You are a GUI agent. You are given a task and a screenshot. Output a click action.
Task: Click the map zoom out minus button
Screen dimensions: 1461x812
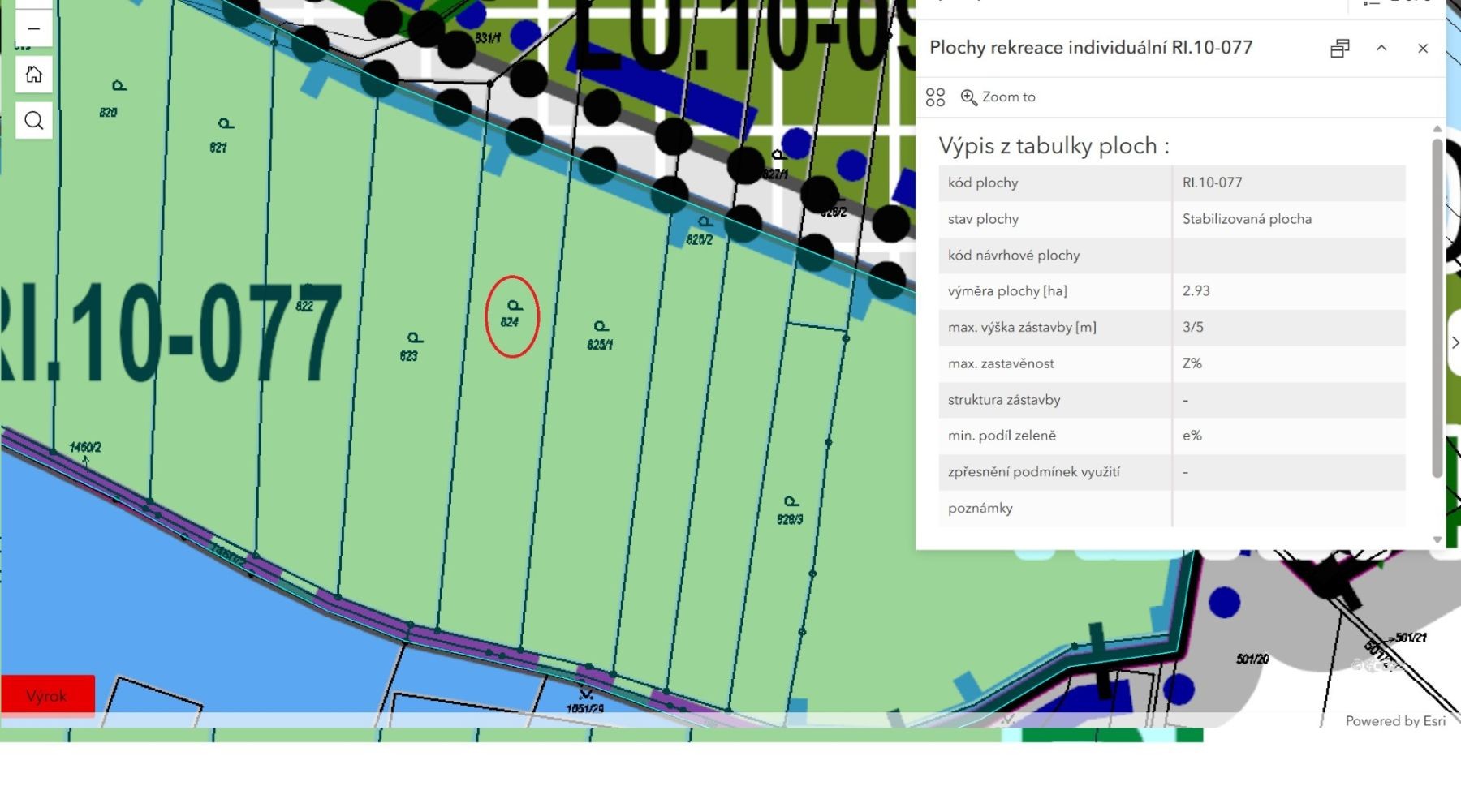tap(33, 28)
